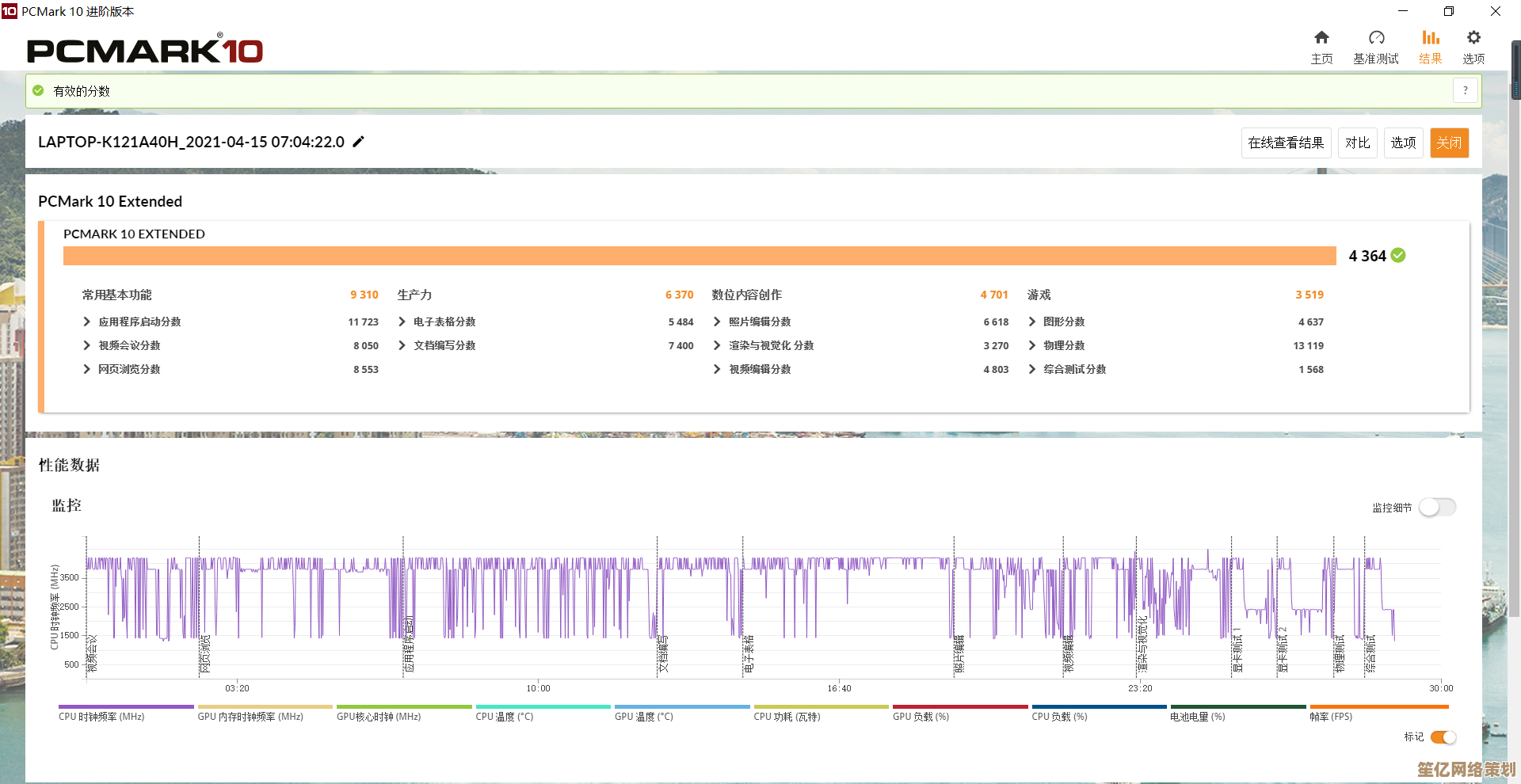1521x784 pixels.
Task: Select the Results (结果) bar chart icon
Action: point(1430,38)
